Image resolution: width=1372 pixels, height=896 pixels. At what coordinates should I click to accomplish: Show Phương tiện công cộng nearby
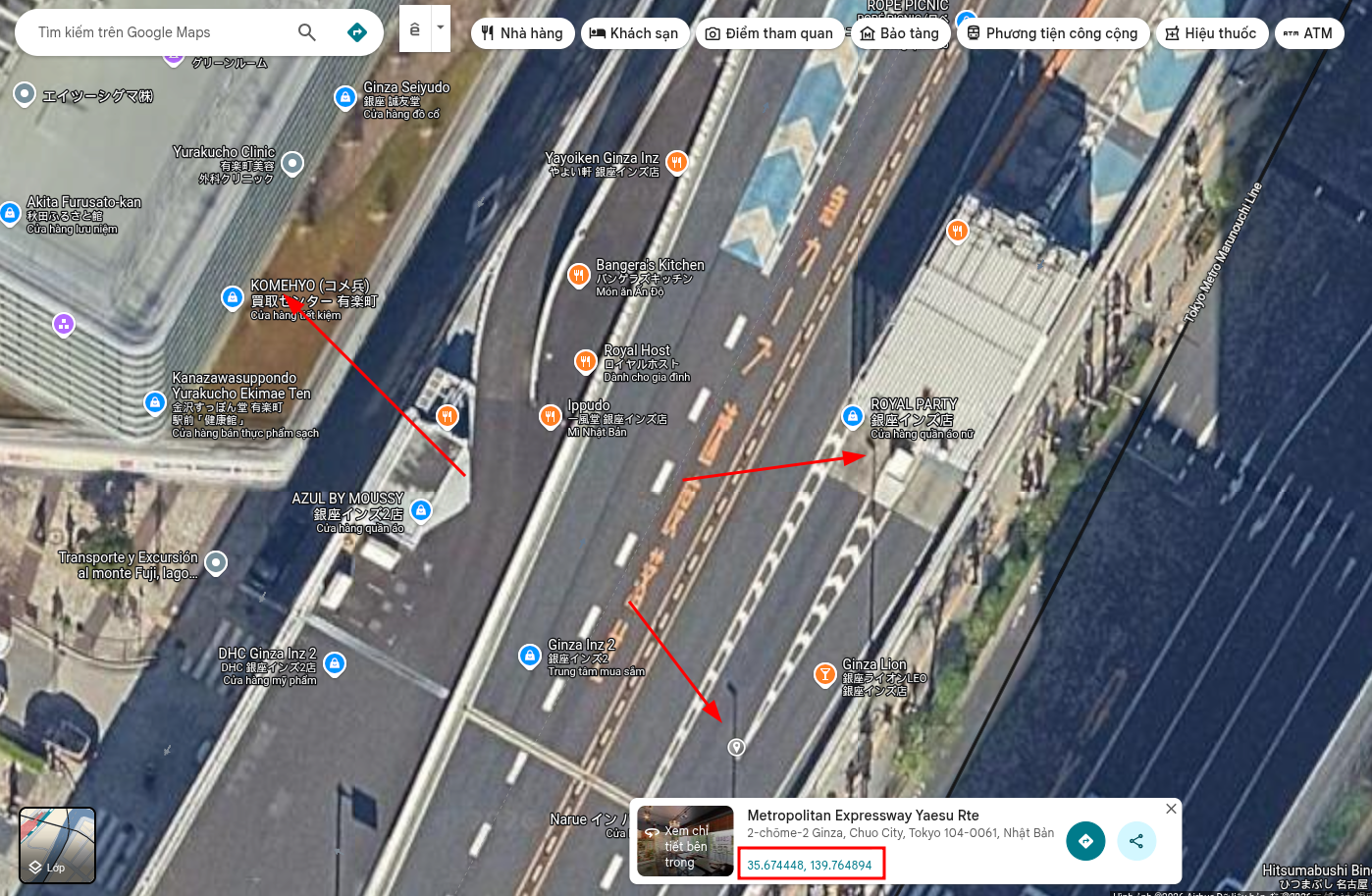pyautogui.click(x=1052, y=33)
